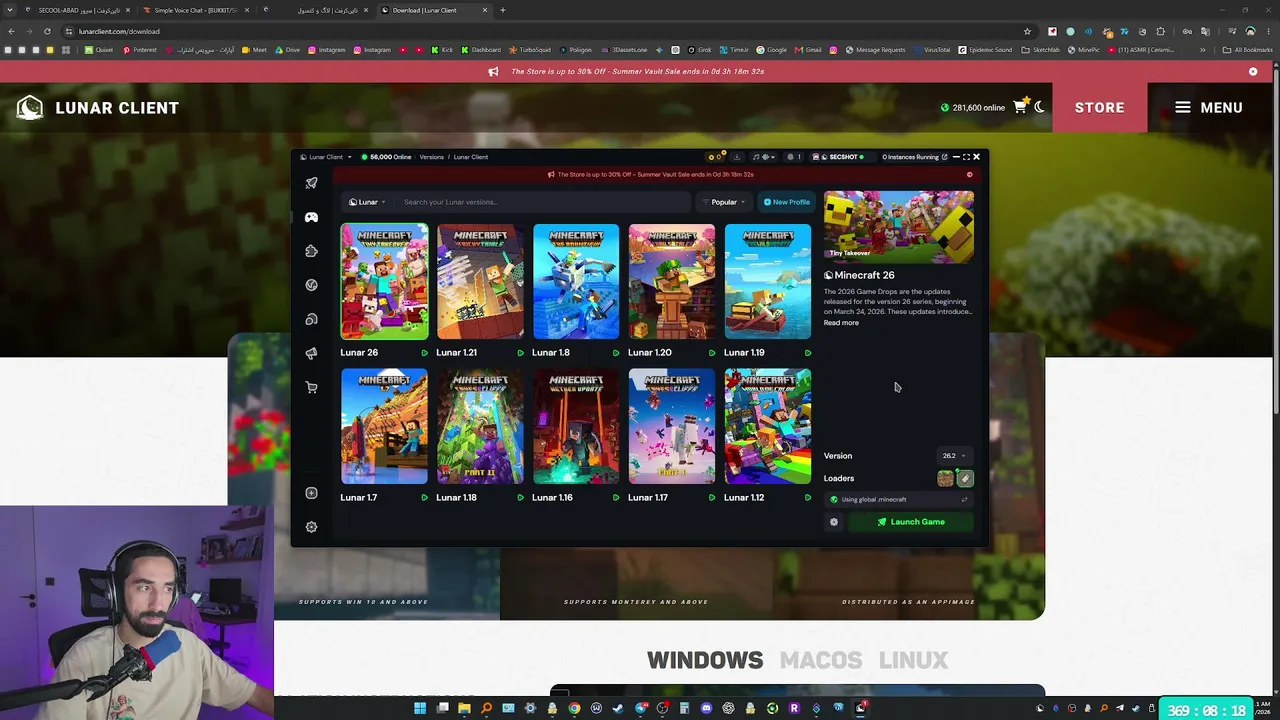The image size is (1280, 720).
Task: Open the Popular sort dropdown
Action: (x=724, y=202)
